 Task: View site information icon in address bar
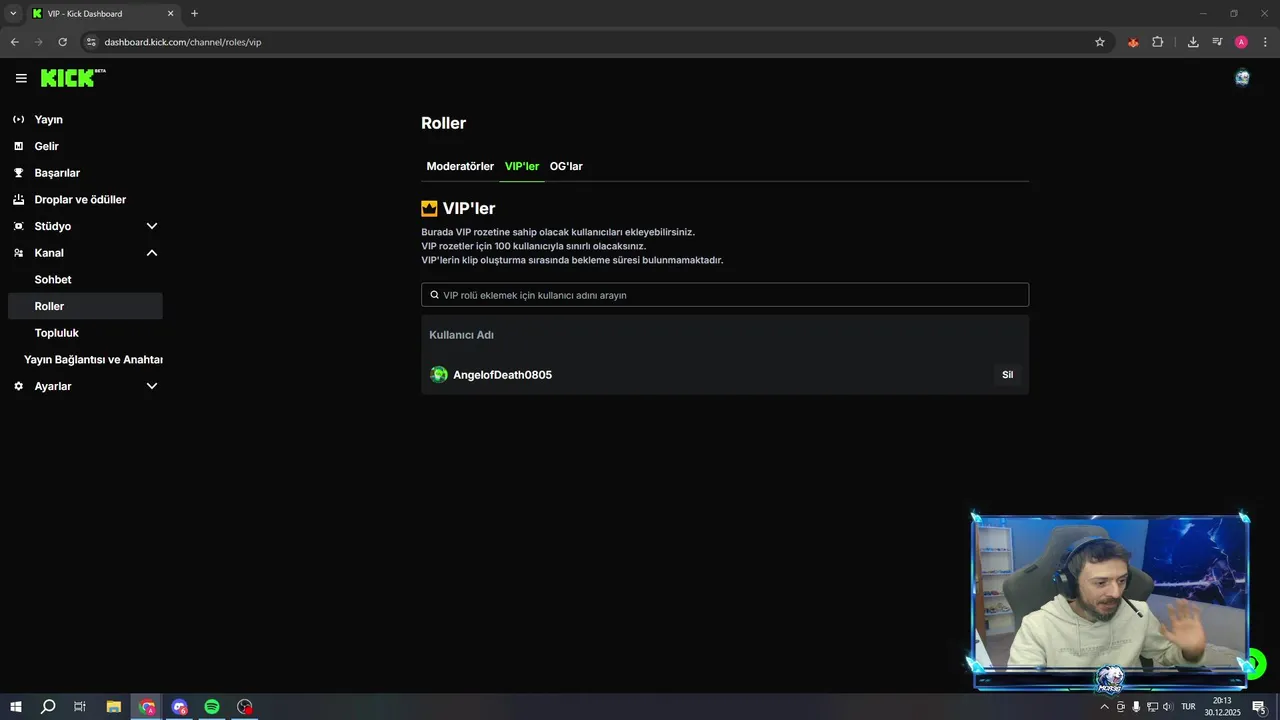[x=91, y=42]
